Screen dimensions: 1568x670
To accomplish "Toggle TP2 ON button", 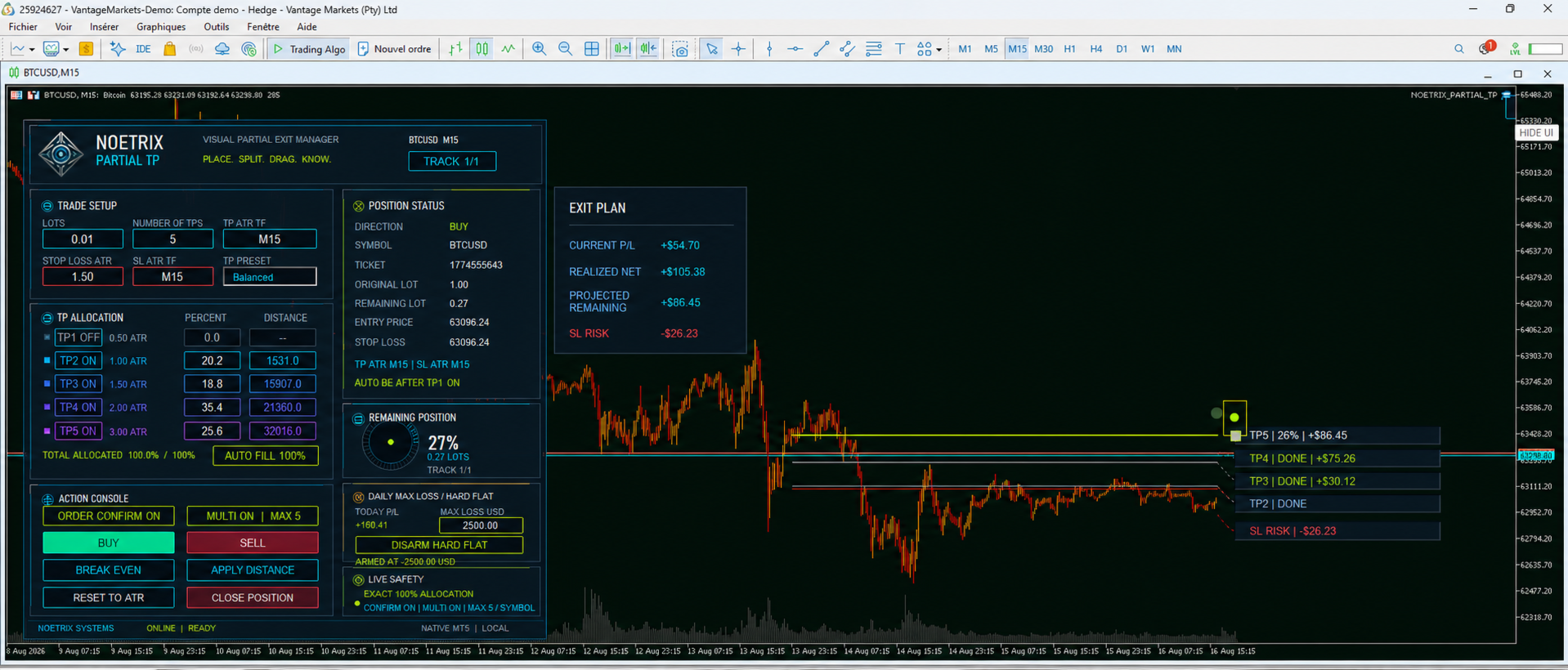I will pos(78,360).
